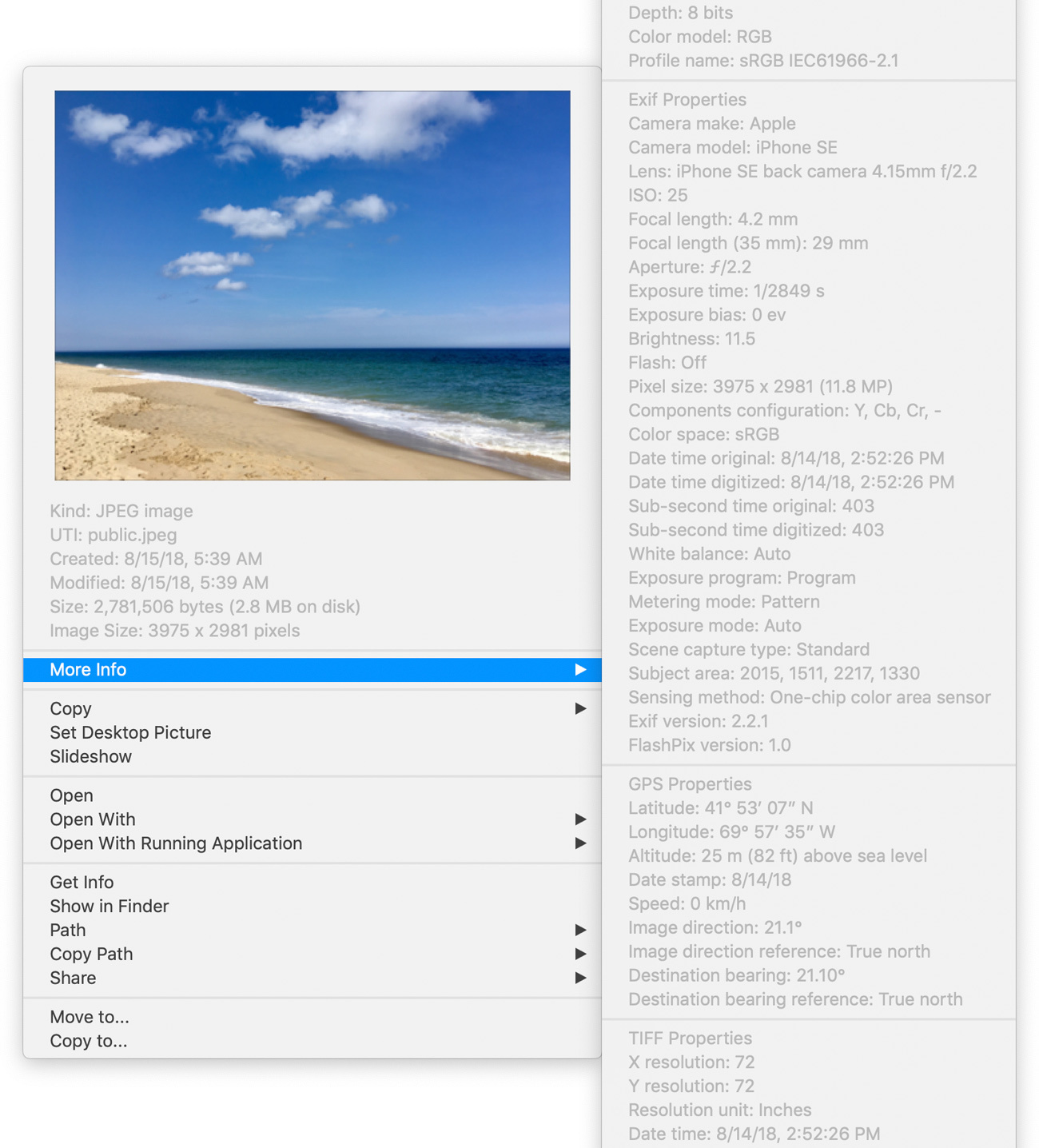Select "Copy Path" from the menu
This screenshot has height=1148, width=1039.
point(91,954)
